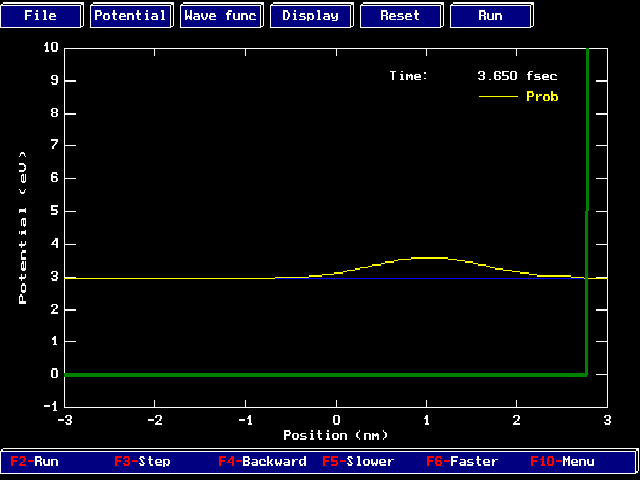Click F4-Backward to reverse time
640x480 pixels.
pos(262,462)
